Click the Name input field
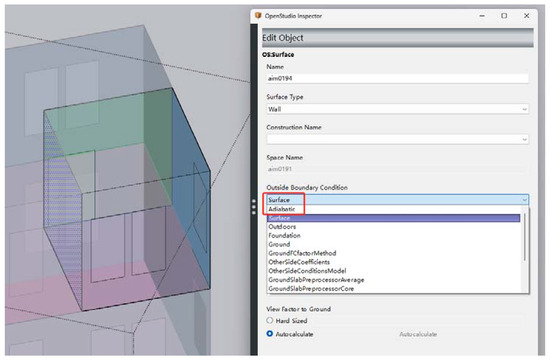Viewport: 550px width, 361px height. pos(397,78)
